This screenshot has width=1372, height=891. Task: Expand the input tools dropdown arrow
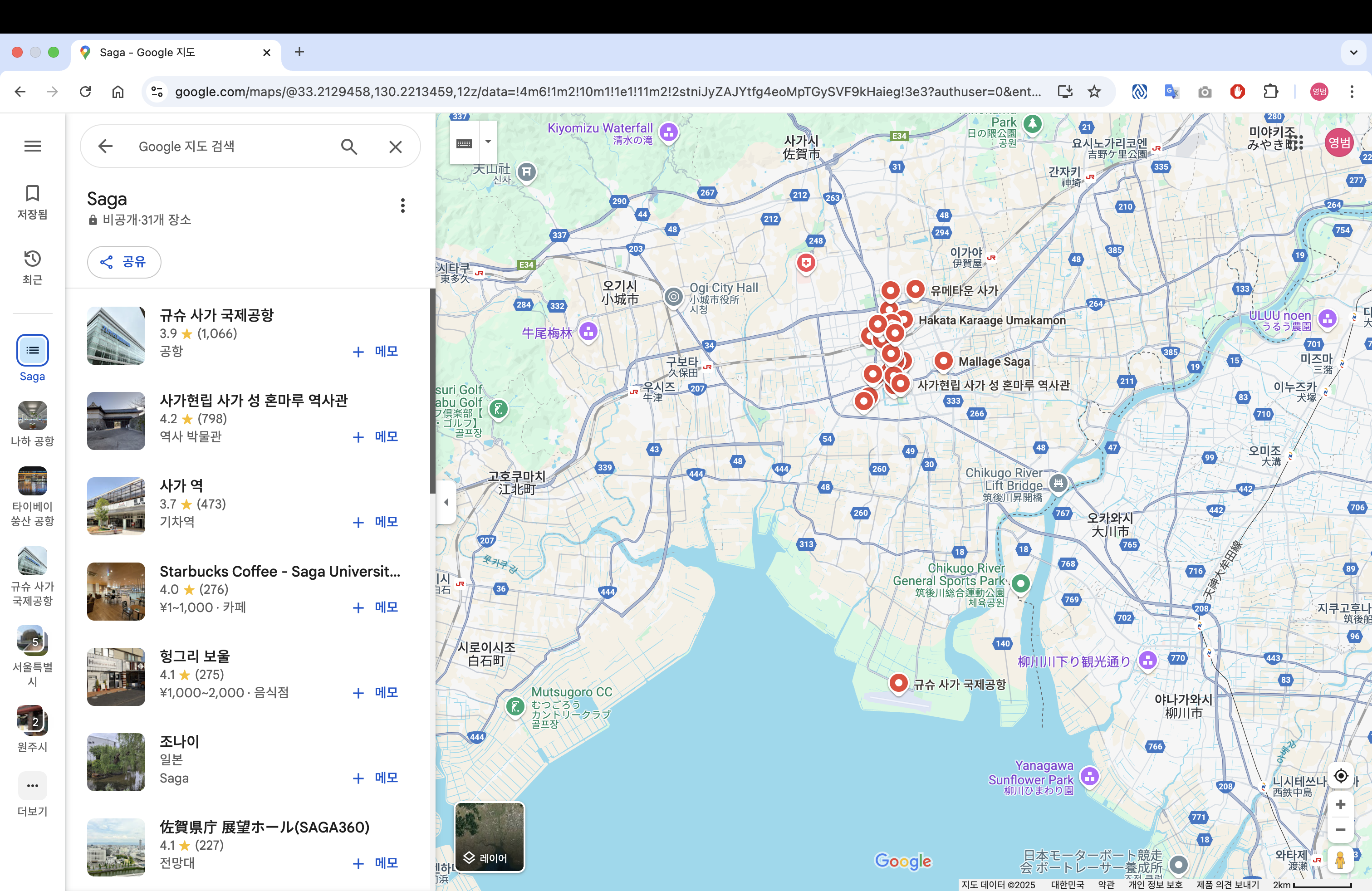(x=488, y=142)
